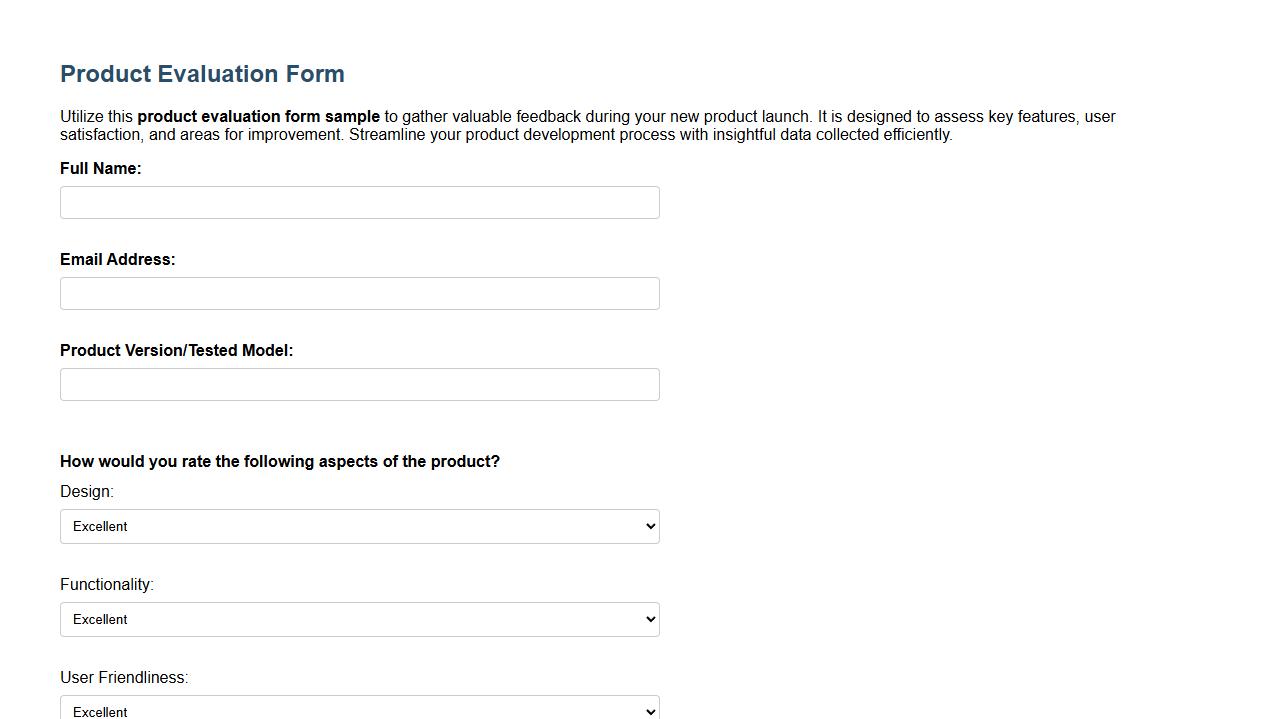1263x719 pixels.
Task: Open the Functionality rating dropdown
Action: [x=359, y=619]
